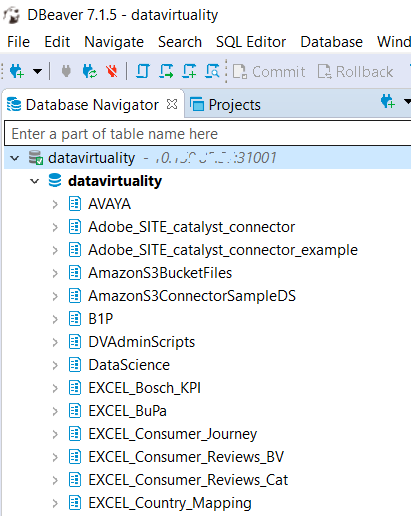The image size is (411, 516).
Task: Click the bold datavirtuality database icon
Action: point(55,180)
